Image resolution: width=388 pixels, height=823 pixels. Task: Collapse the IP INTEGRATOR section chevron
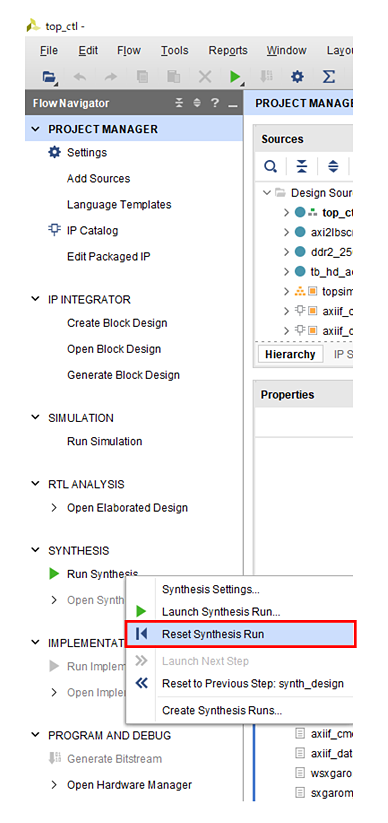coord(35,299)
